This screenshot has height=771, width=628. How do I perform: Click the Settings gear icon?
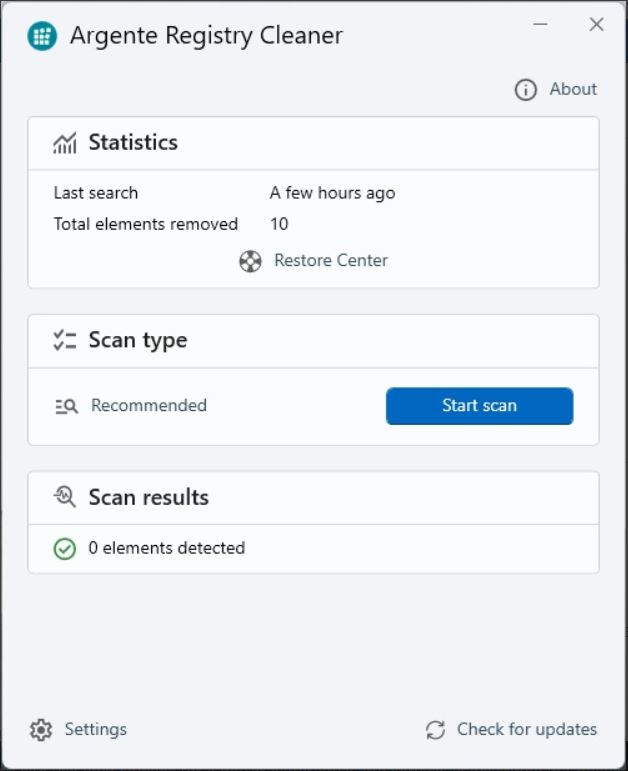(x=41, y=730)
